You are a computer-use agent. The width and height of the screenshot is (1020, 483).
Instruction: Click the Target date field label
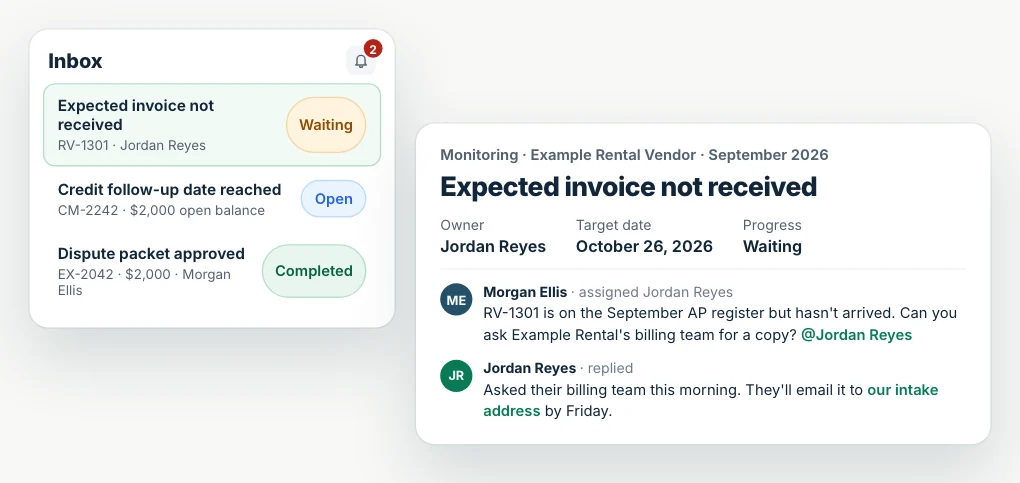[613, 225]
